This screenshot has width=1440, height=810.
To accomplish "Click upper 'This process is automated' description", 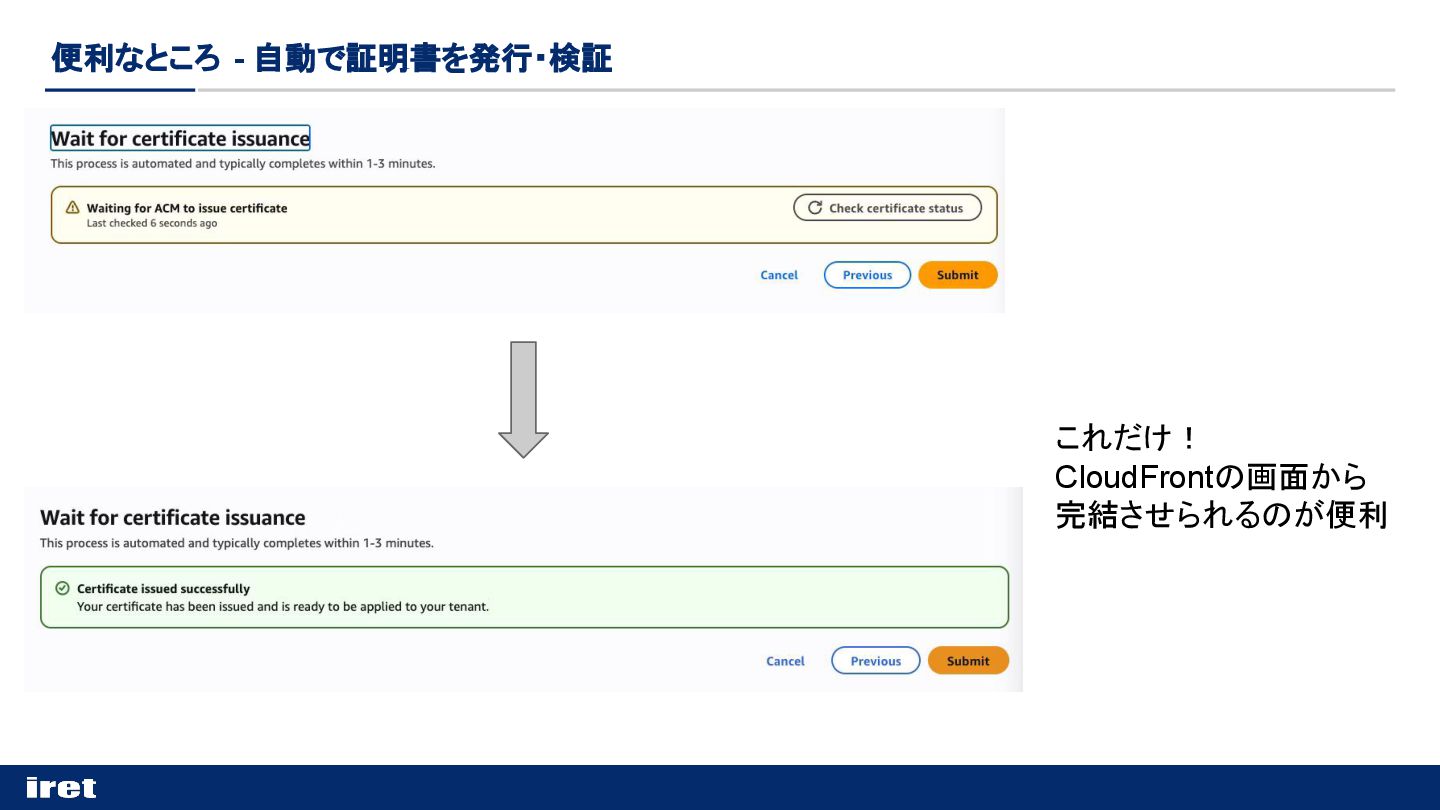I will (243, 163).
